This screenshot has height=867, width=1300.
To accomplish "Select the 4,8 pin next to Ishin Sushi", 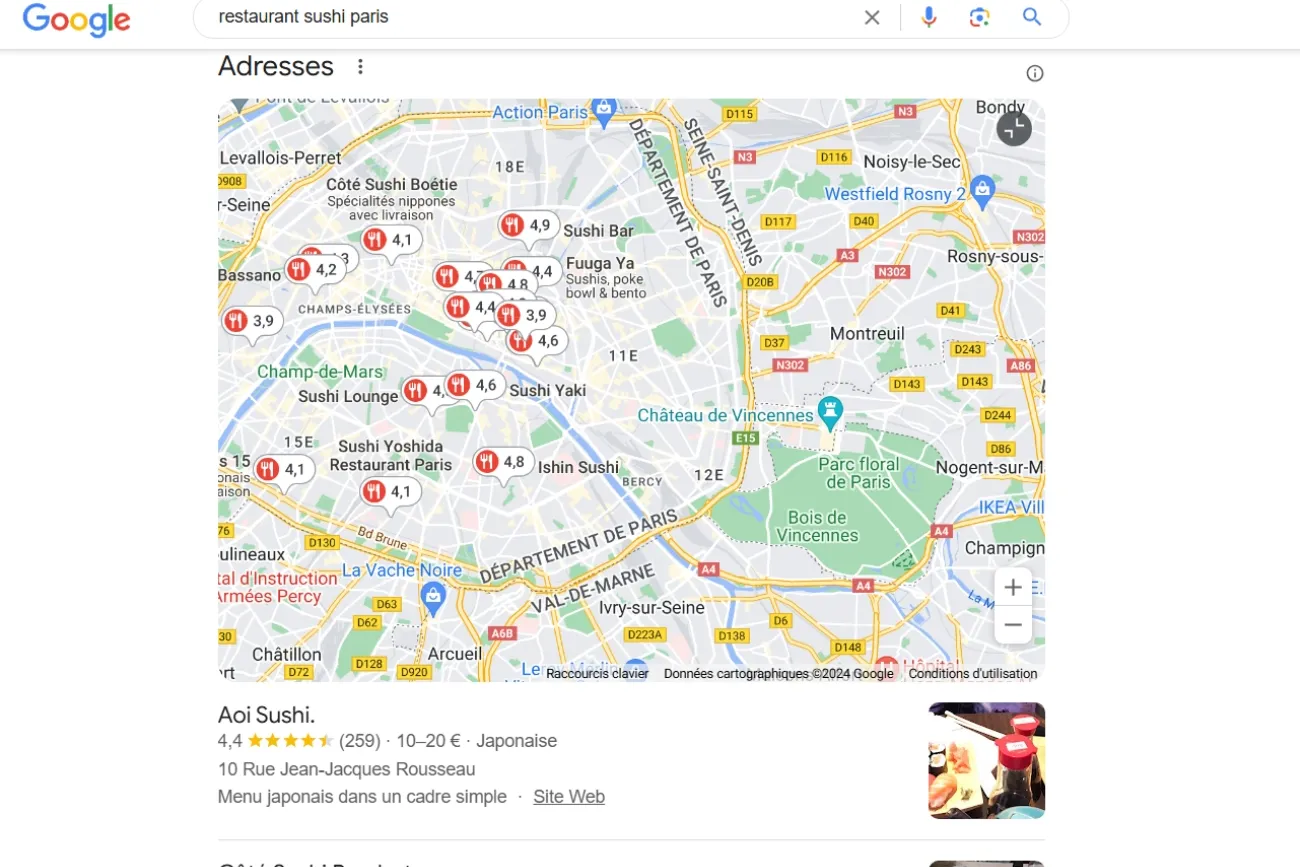I will coord(502,462).
